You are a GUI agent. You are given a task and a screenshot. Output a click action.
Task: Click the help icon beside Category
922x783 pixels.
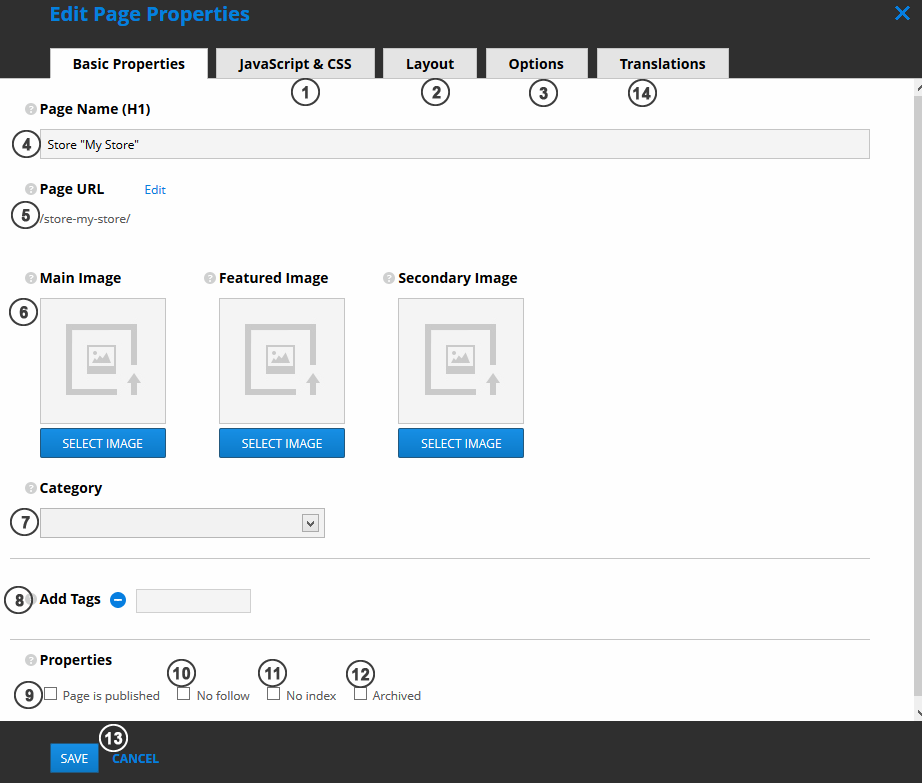pyautogui.click(x=31, y=489)
